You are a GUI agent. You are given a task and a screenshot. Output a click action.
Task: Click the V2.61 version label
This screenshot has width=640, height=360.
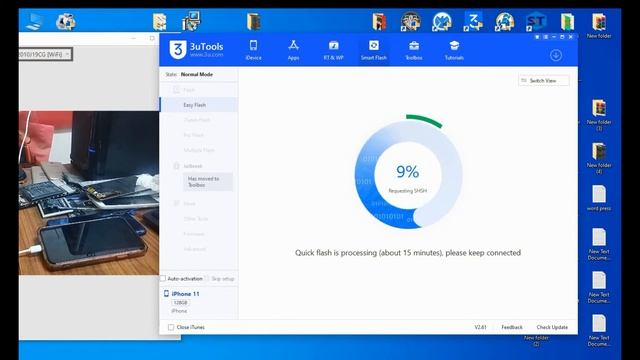[x=480, y=327]
